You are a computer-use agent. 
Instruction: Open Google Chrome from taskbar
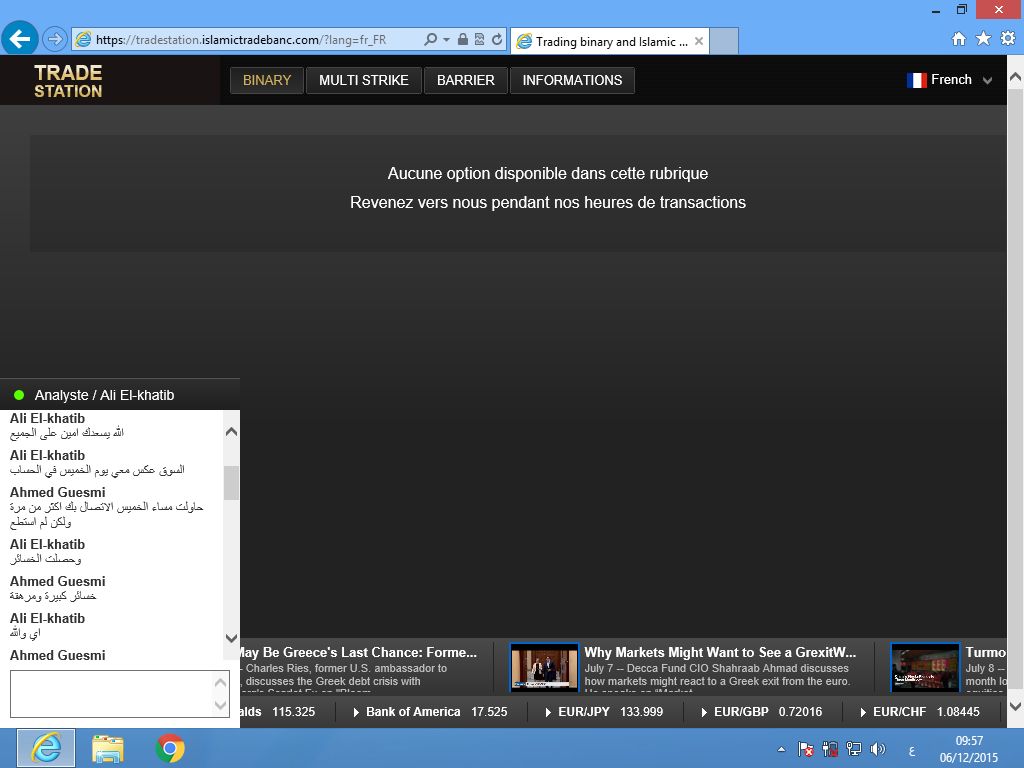point(170,748)
